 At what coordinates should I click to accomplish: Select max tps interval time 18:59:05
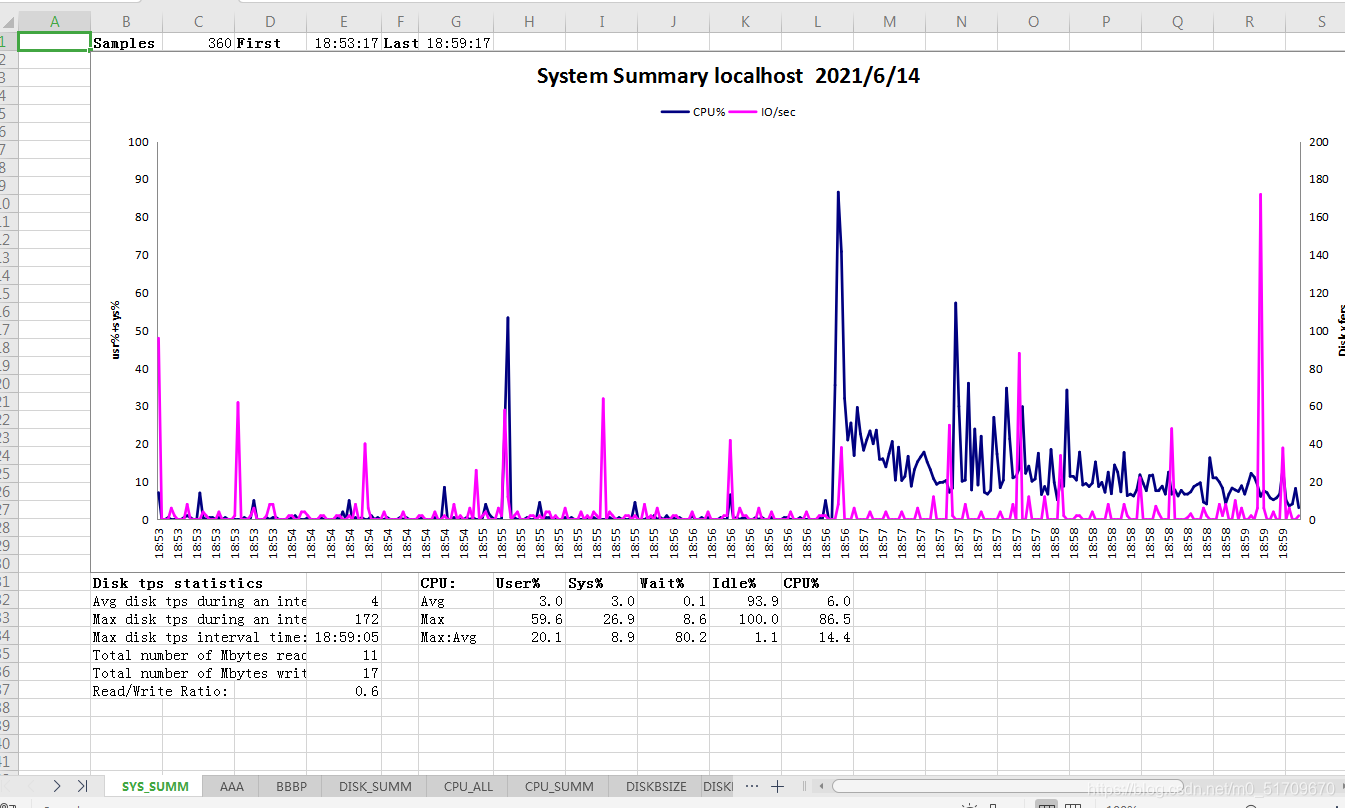pos(344,637)
